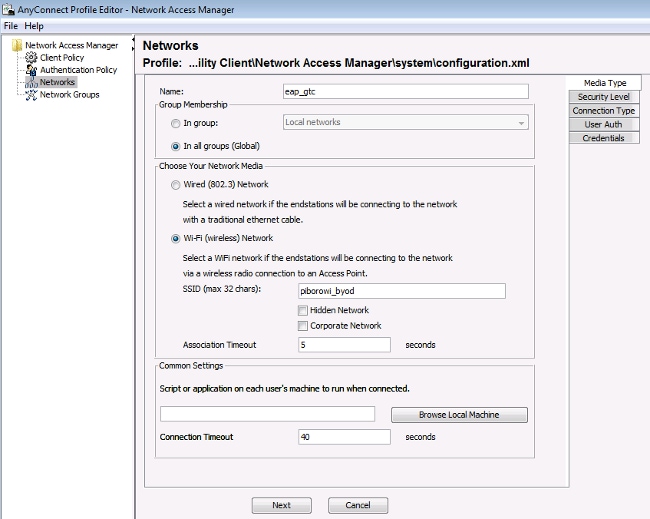The image size is (650, 519).
Task: Open the Help menu
Action: [x=34, y=26]
